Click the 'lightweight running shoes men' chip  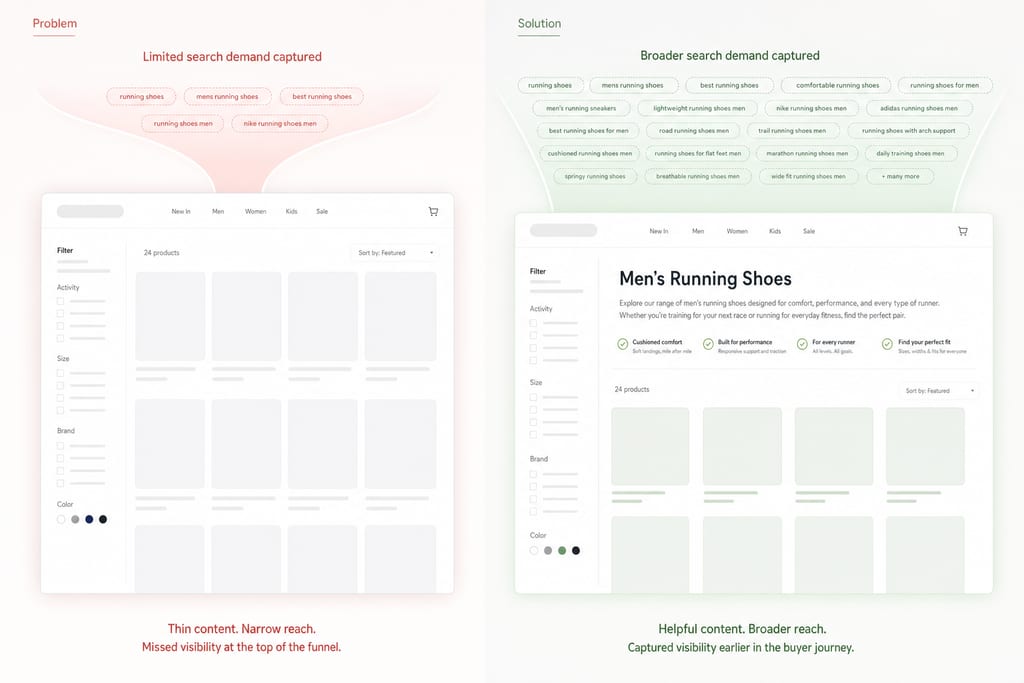point(699,108)
